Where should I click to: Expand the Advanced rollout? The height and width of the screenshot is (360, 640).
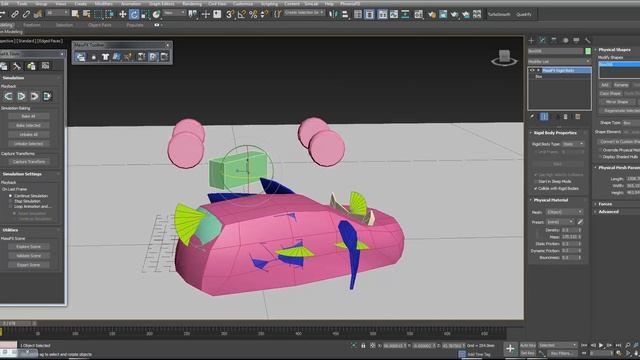point(608,212)
